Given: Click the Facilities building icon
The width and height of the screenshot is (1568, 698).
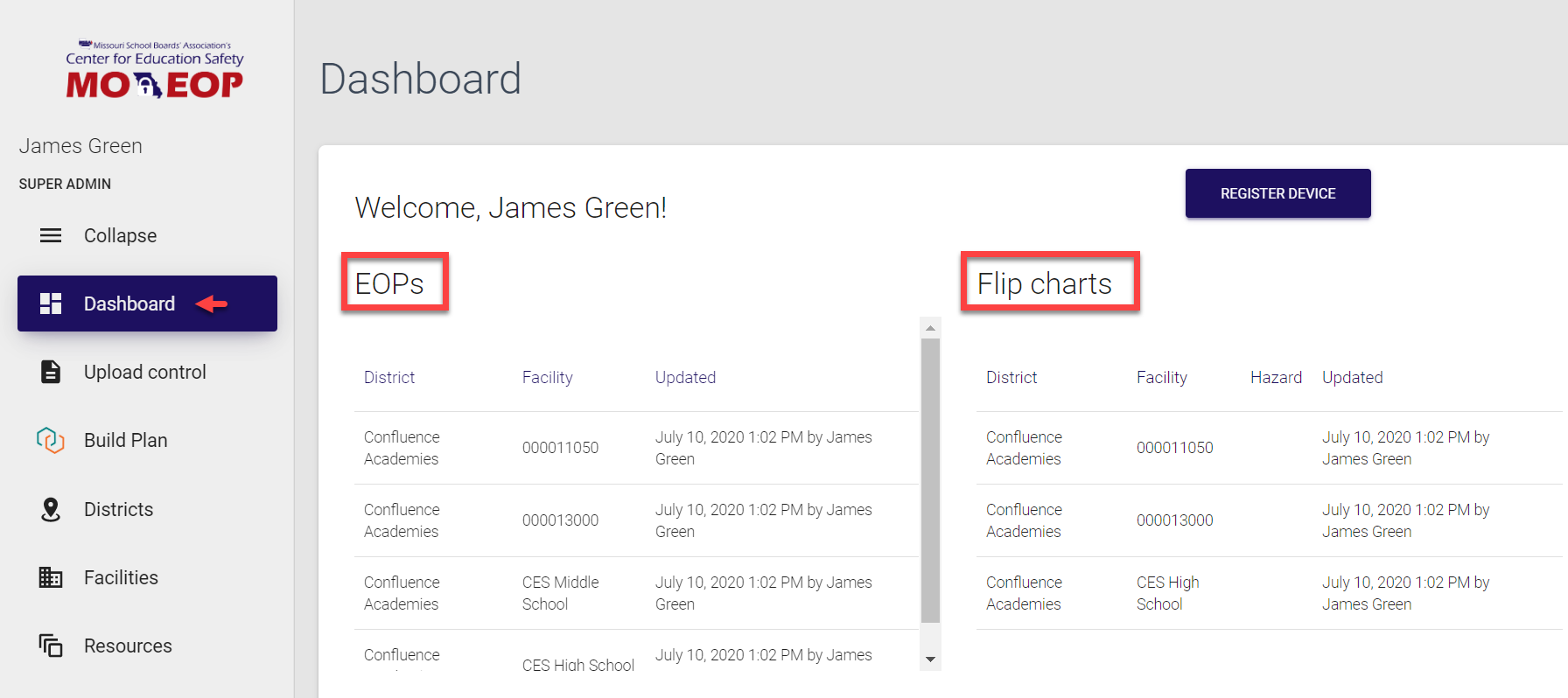Looking at the screenshot, I should 51,577.
